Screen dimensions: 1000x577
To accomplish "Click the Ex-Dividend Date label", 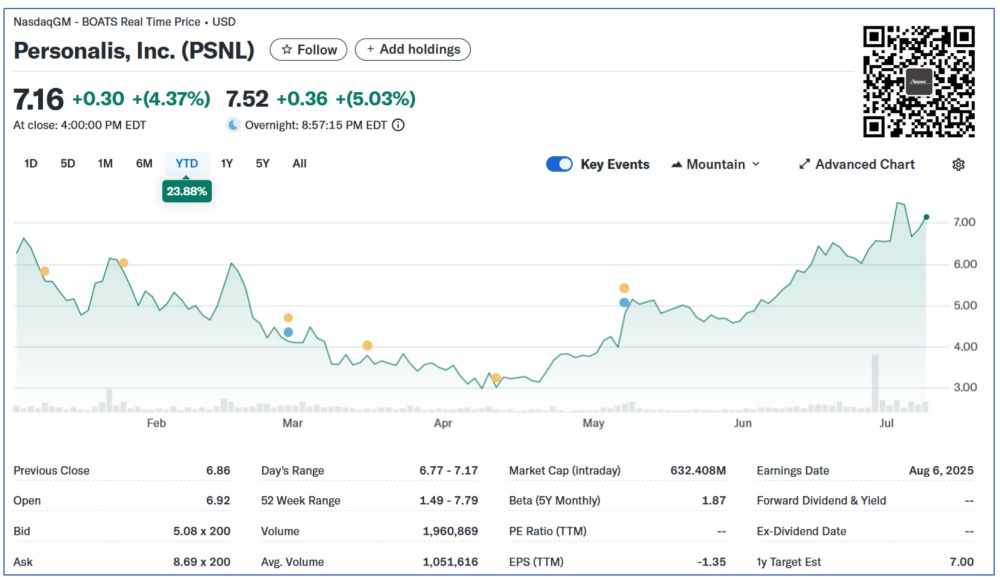I will 802,531.
